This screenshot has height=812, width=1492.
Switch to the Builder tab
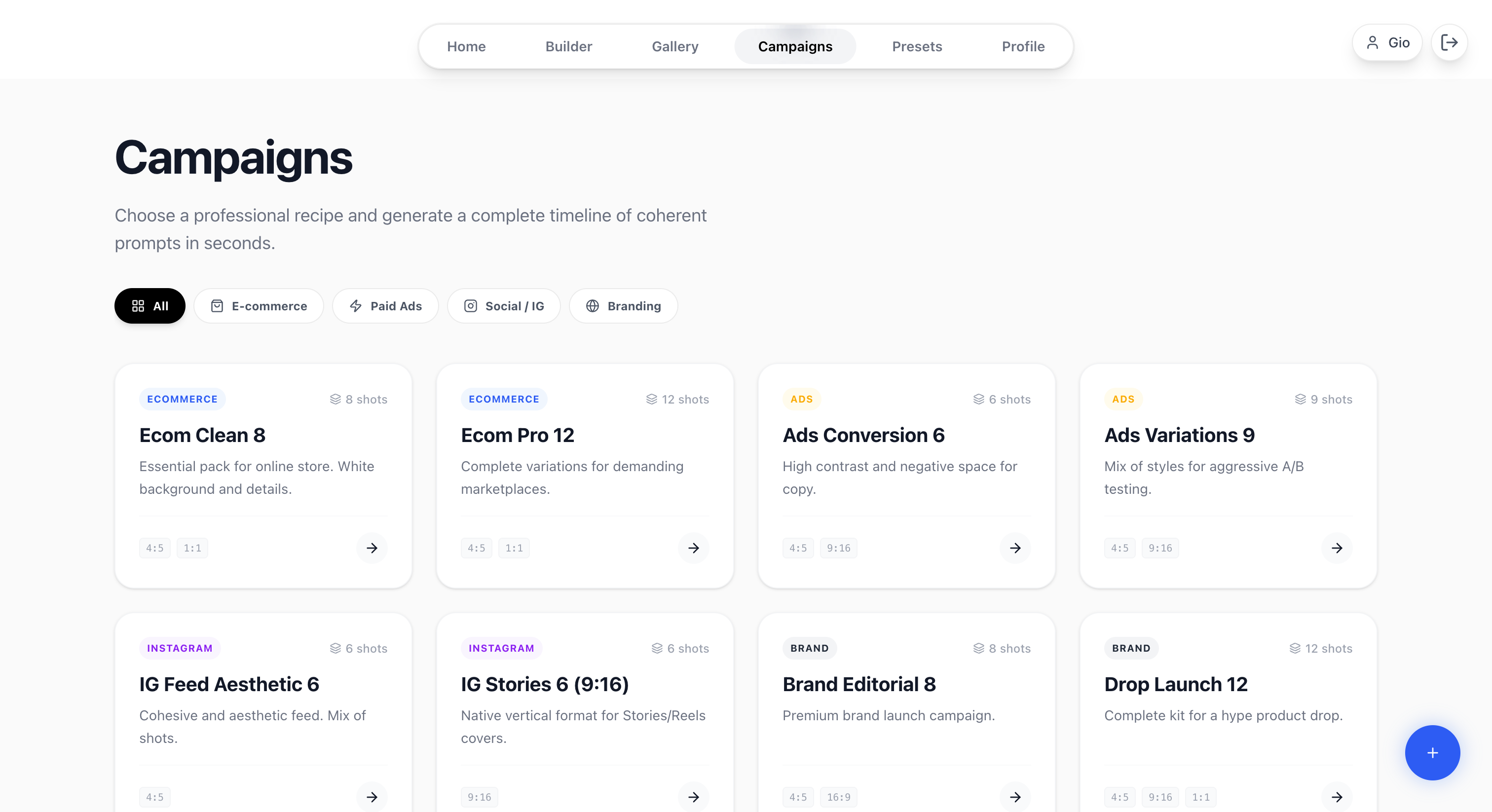coord(568,46)
